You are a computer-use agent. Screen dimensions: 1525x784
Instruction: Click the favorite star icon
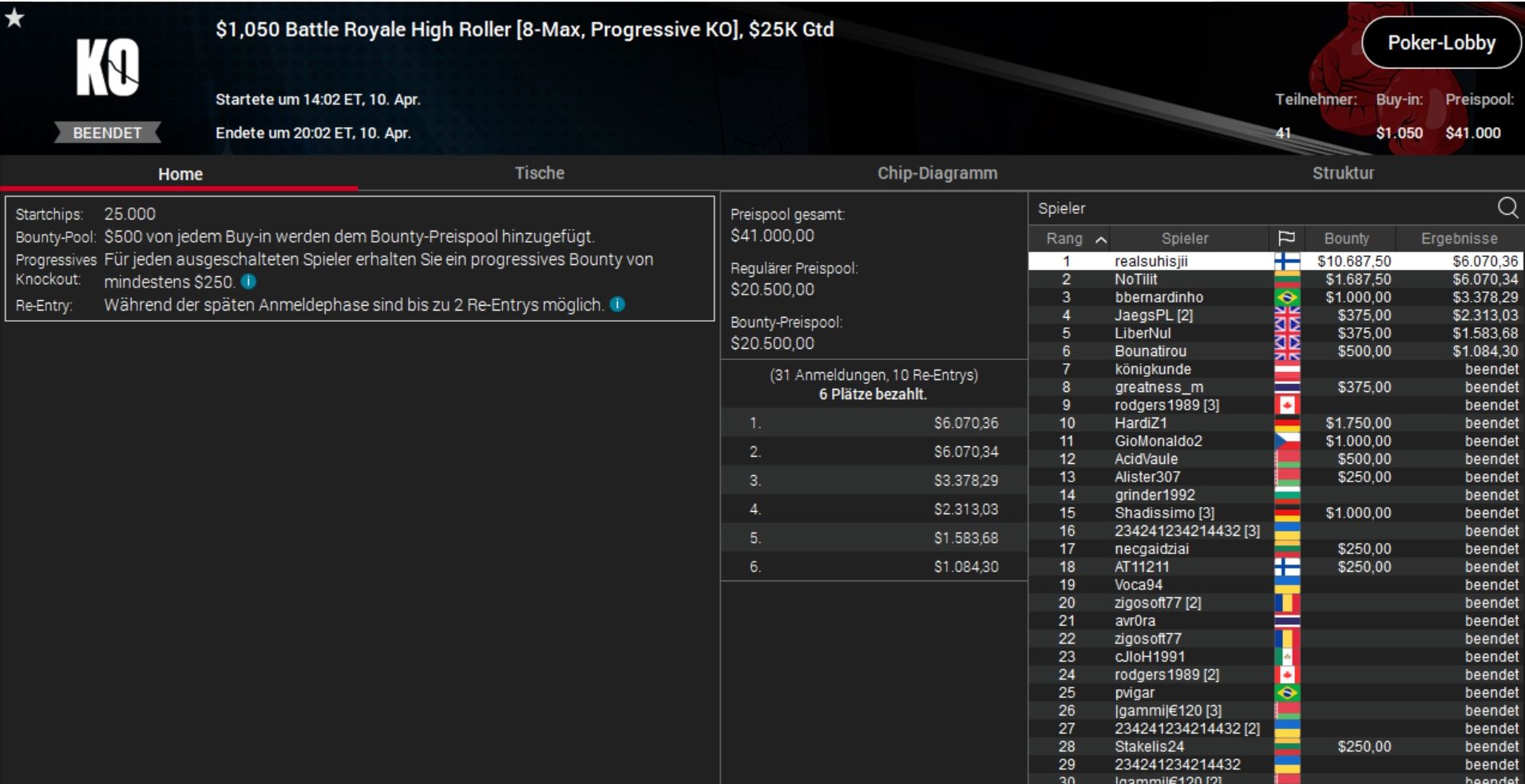point(14,18)
